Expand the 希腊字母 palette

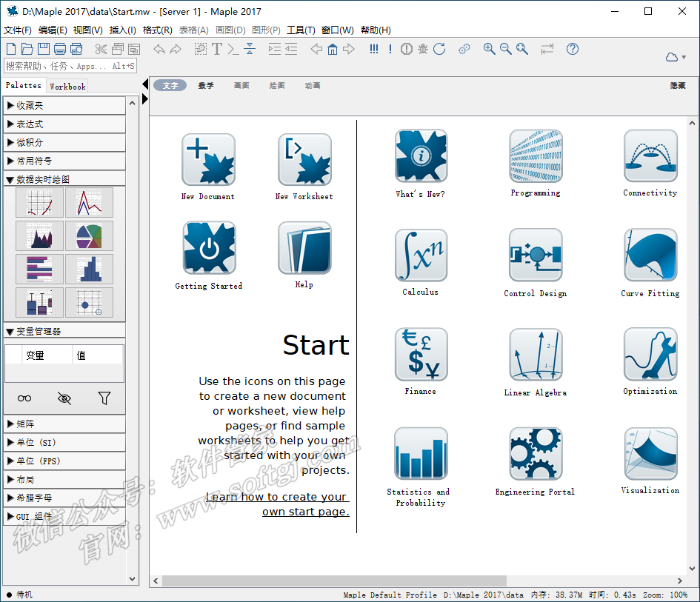(x=65, y=498)
